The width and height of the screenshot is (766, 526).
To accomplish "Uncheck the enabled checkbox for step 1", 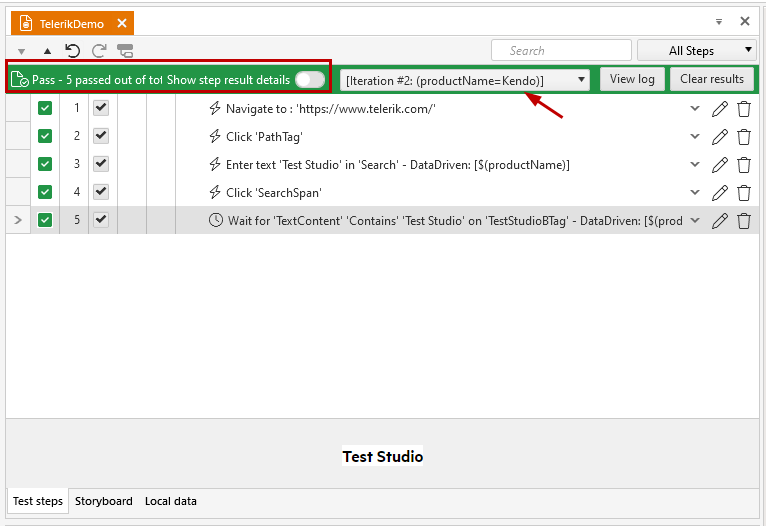I will 101,108.
